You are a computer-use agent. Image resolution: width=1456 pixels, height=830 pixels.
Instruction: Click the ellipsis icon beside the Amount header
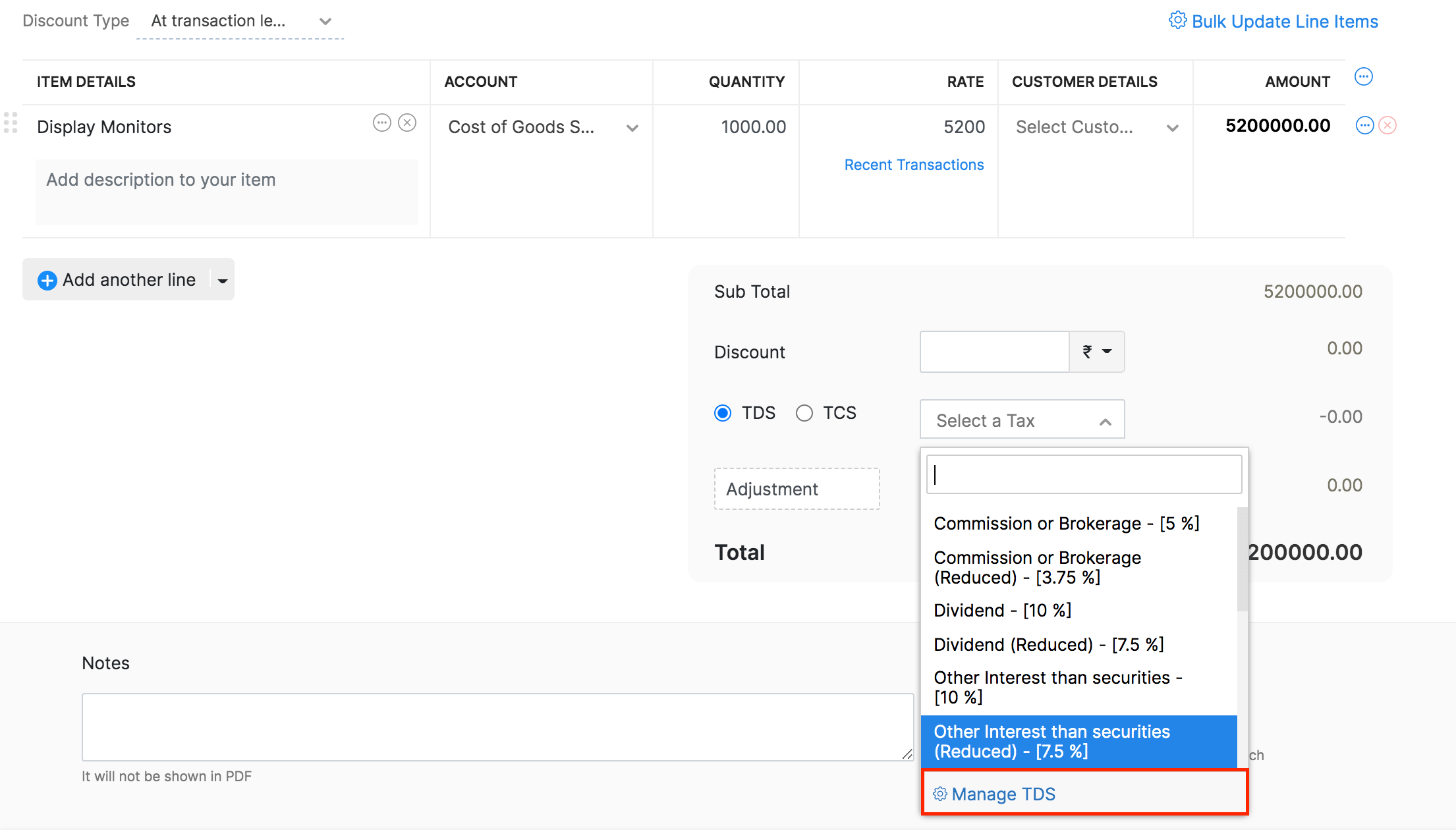pos(1363,76)
